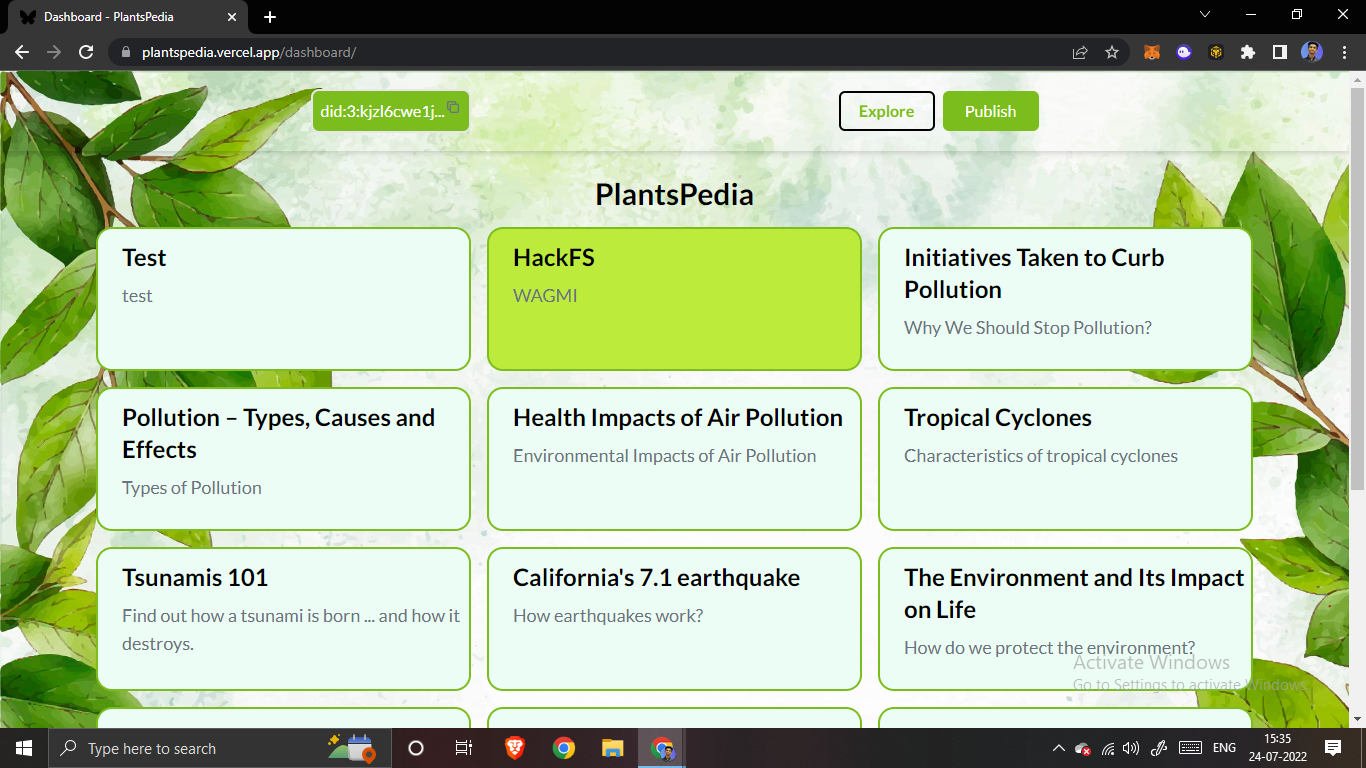
Task: Bookmark this page with the star
Action: coord(1112,52)
